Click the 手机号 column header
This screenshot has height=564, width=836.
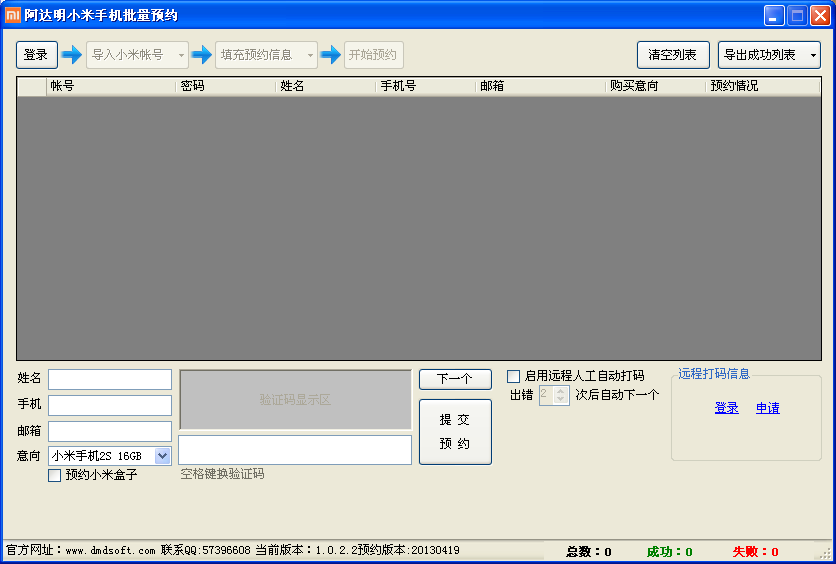pyautogui.click(x=425, y=86)
